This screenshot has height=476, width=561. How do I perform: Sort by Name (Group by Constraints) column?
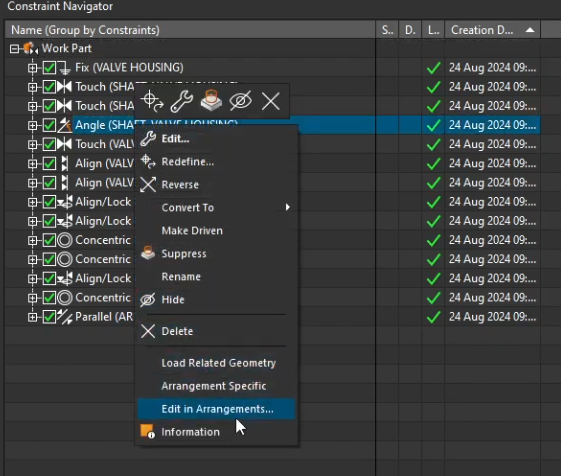(x=190, y=30)
